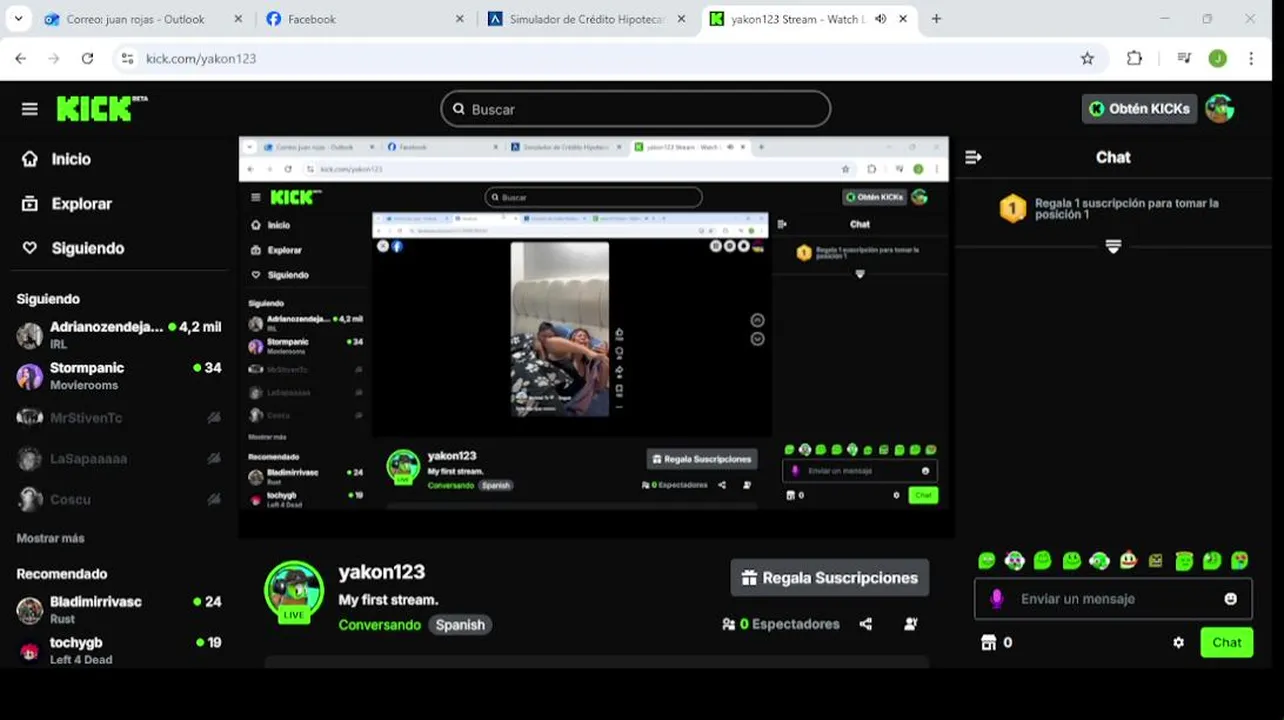Click Regala Suscripciones button
Image resolution: width=1284 pixels, height=720 pixels.
(x=830, y=578)
